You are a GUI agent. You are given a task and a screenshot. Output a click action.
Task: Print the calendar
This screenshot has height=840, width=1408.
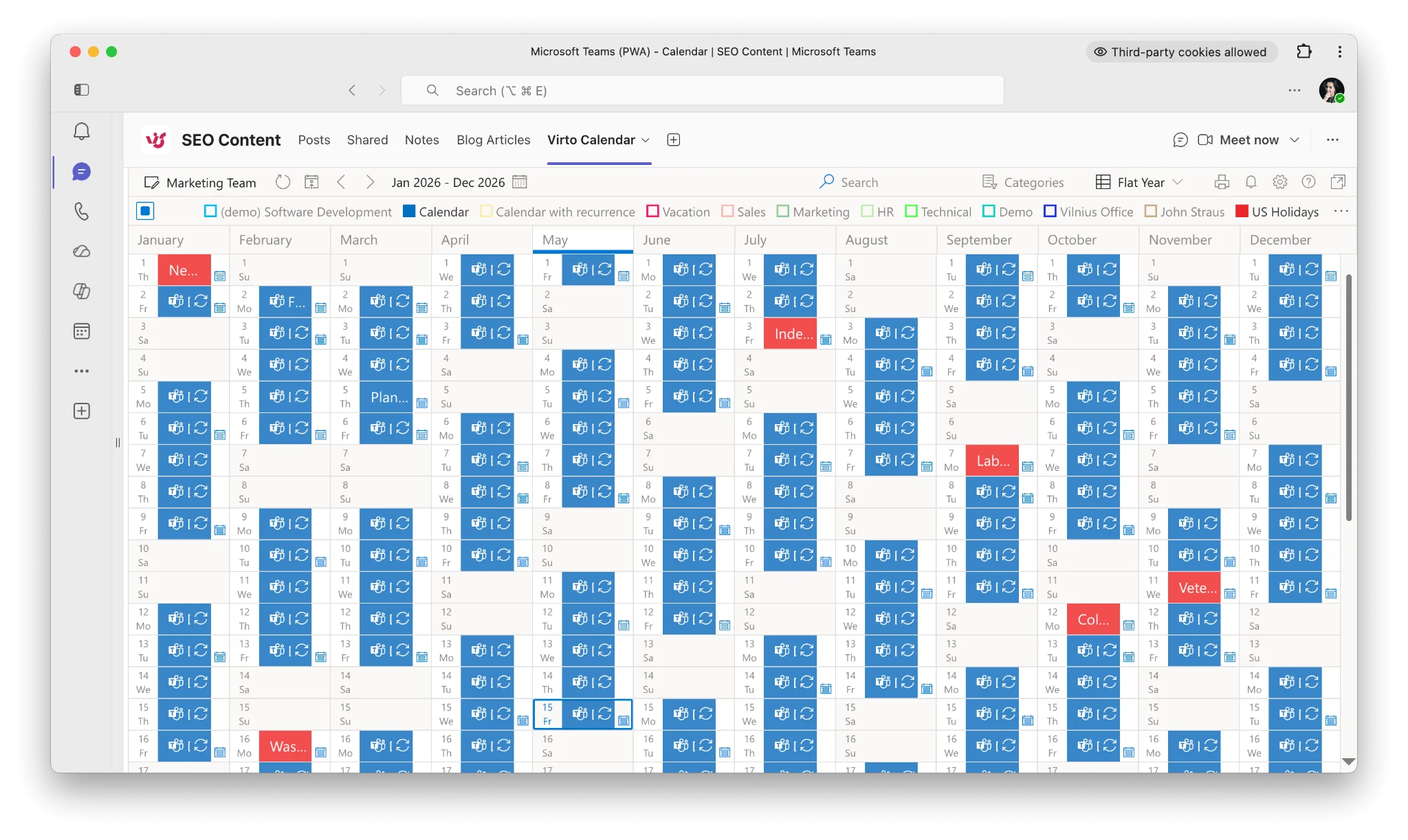click(1222, 182)
